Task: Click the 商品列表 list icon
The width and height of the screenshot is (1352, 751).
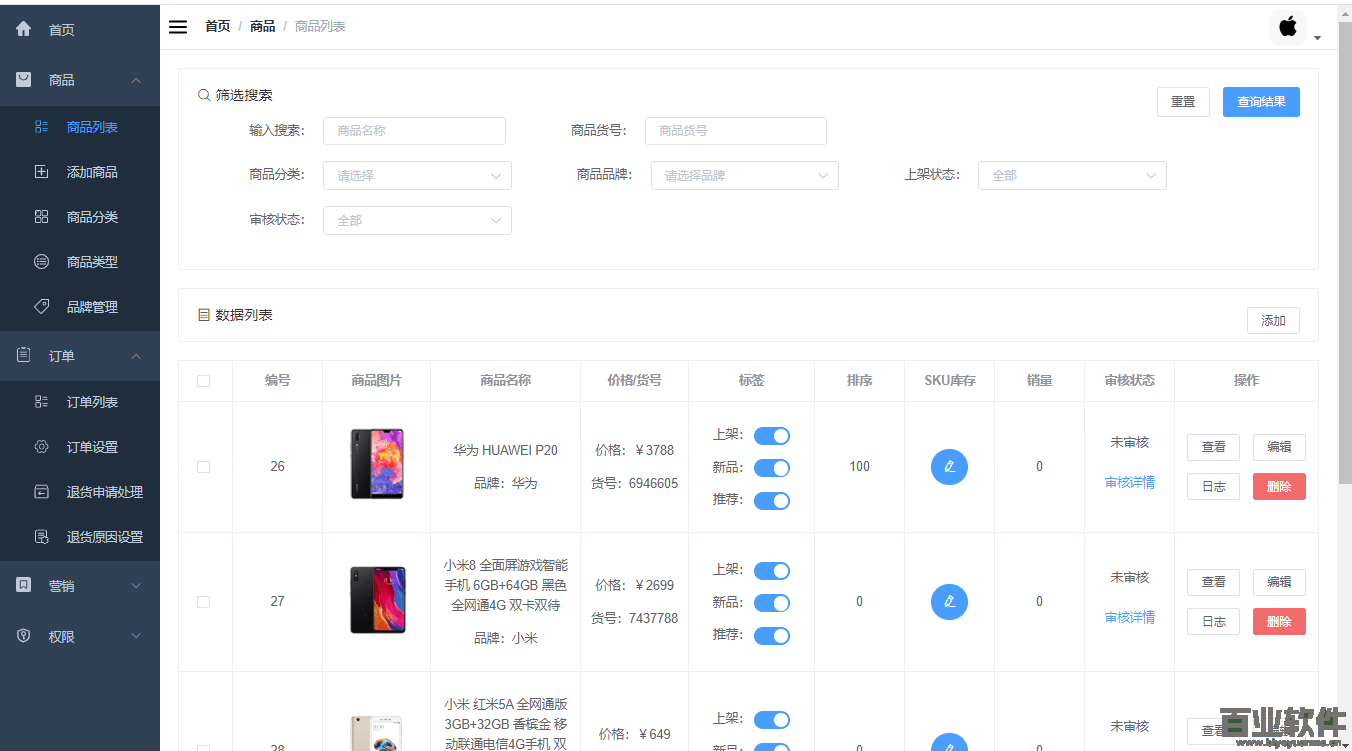Action: pyautogui.click(x=41, y=127)
